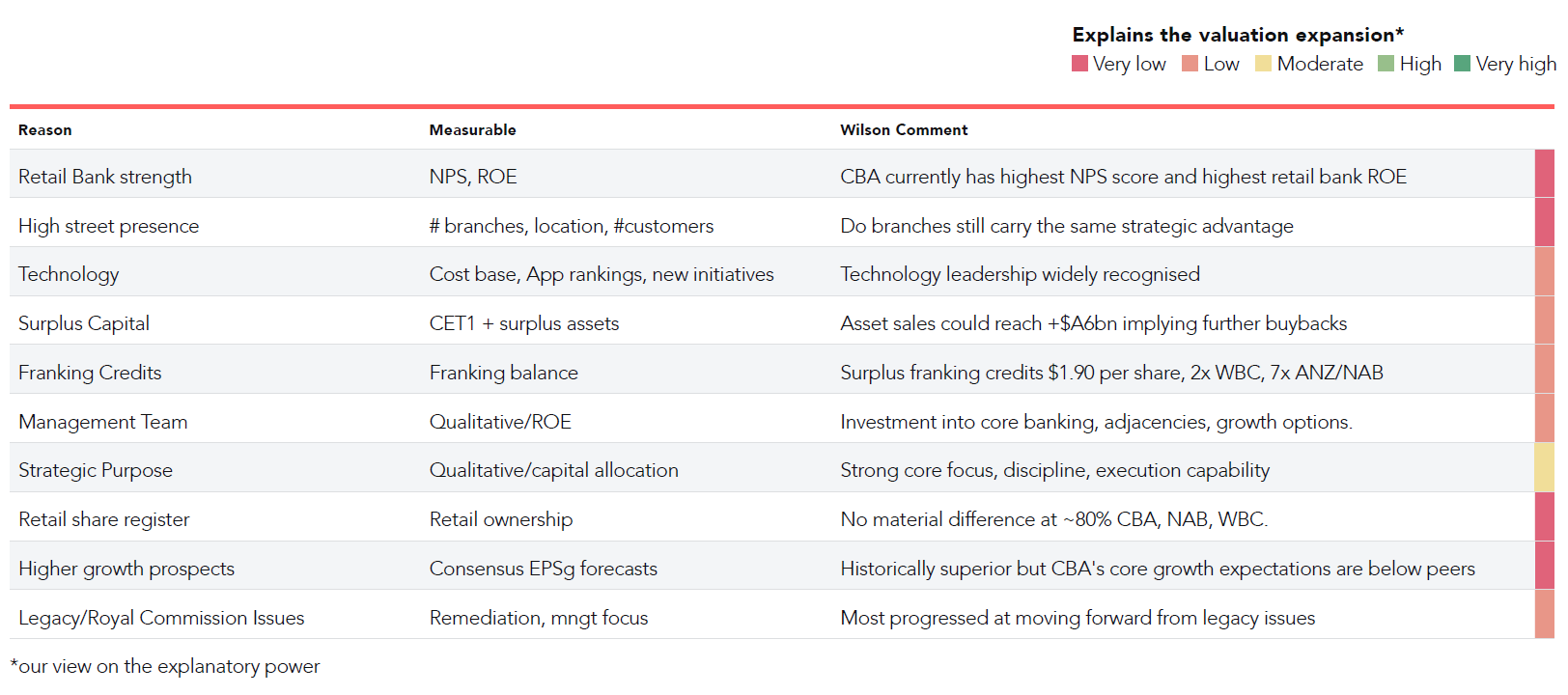
Task: Click the rating color bar for Technology row
Action: point(1544,272)
